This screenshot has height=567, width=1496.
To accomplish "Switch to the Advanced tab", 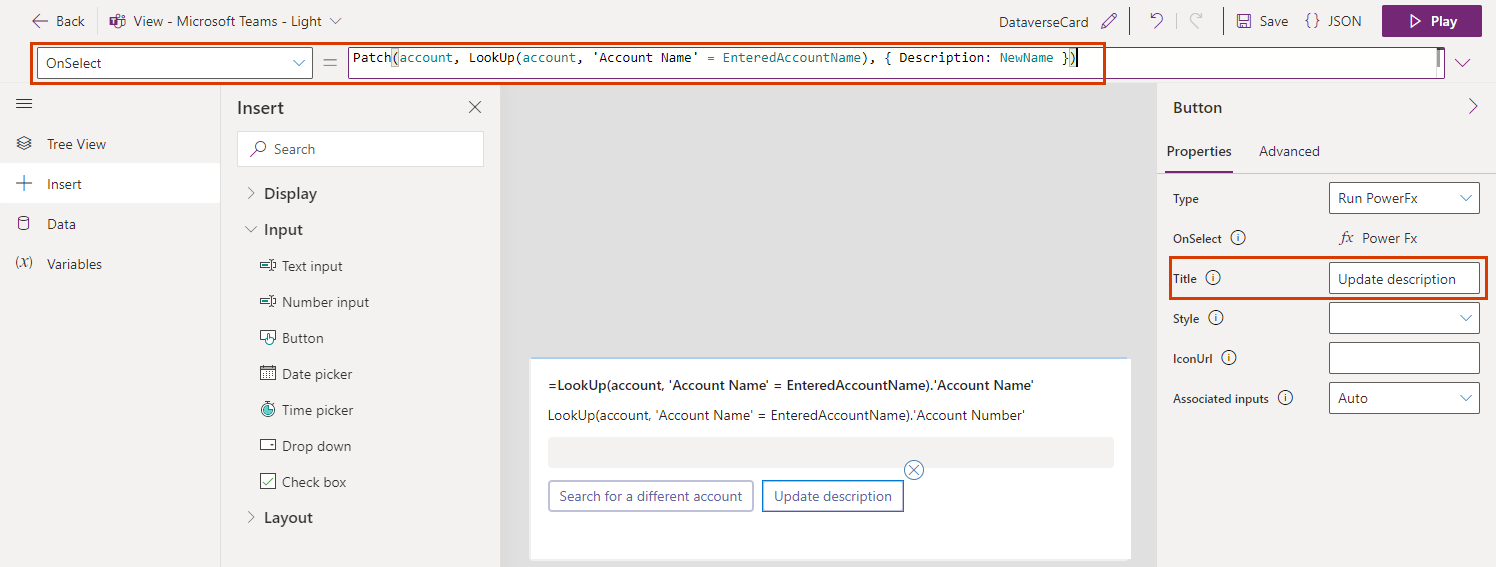I will click(1289, 151).
